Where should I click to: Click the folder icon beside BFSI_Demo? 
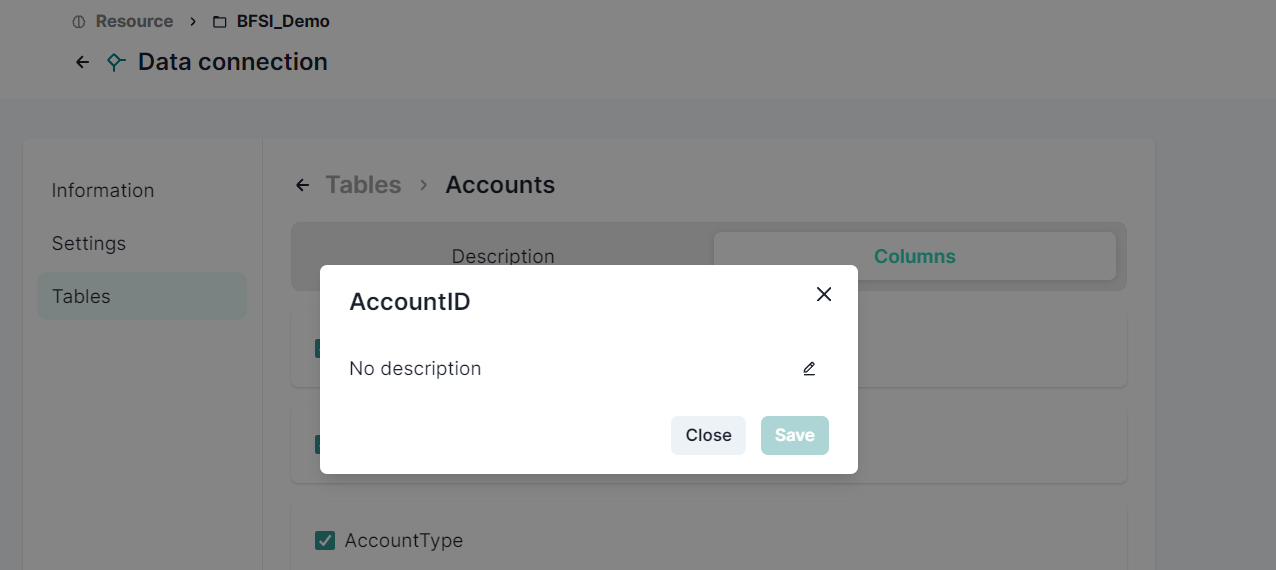[220, 22]
